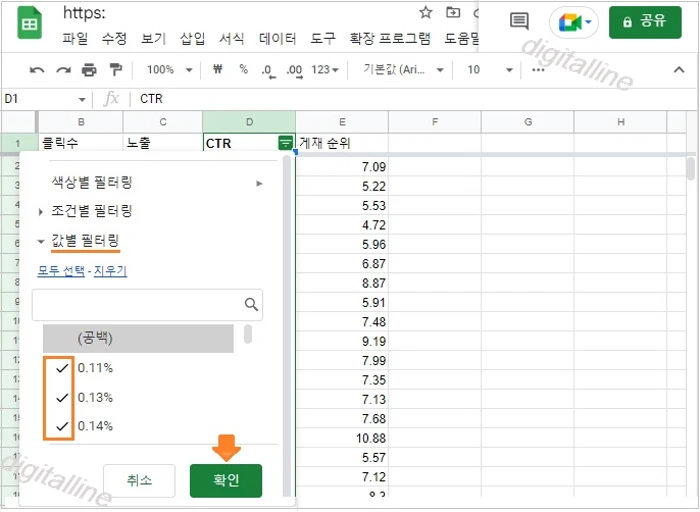Select column E header

[x=342, y=122]
